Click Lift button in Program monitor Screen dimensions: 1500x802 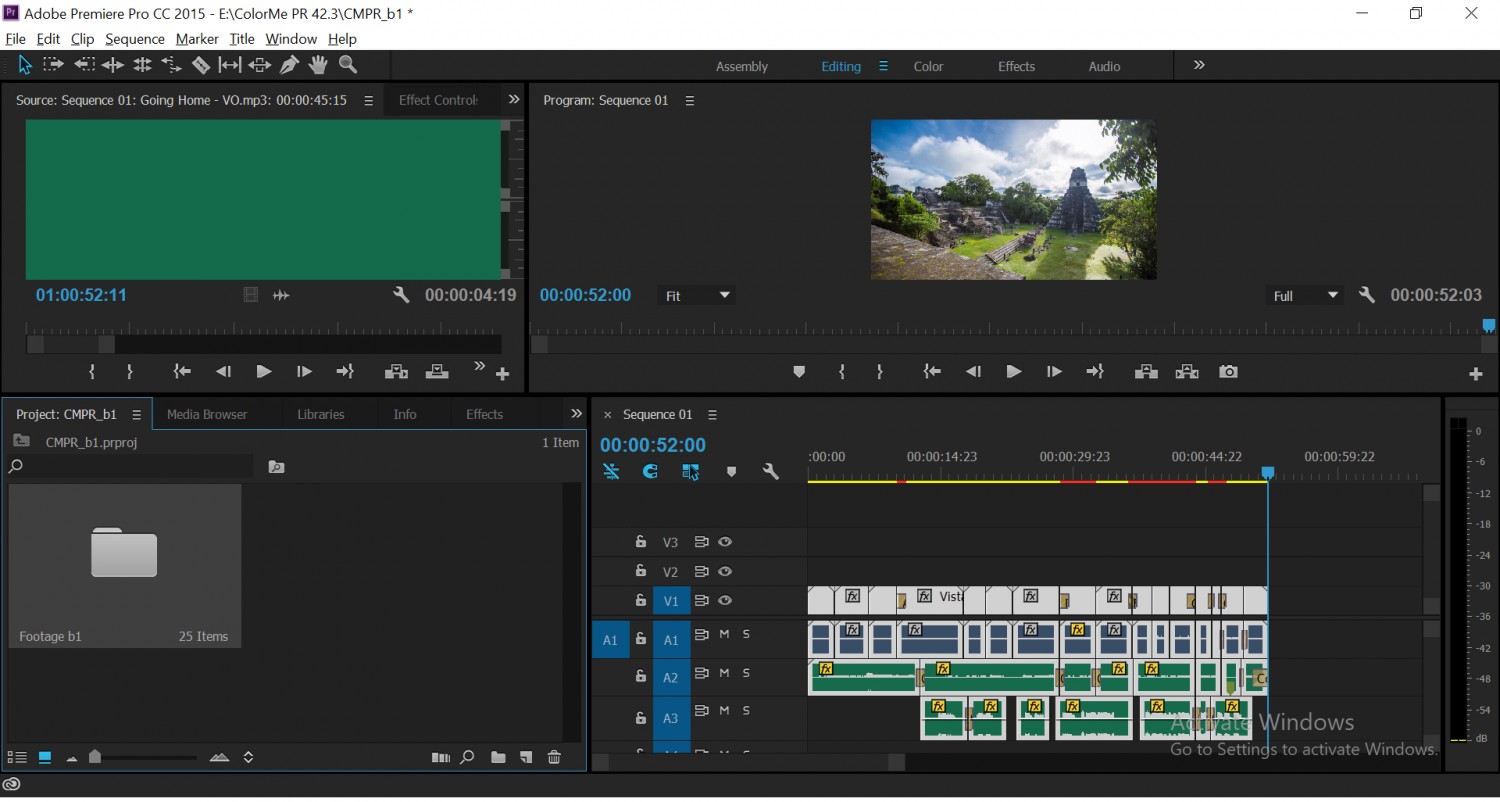tap(1146, 372)
